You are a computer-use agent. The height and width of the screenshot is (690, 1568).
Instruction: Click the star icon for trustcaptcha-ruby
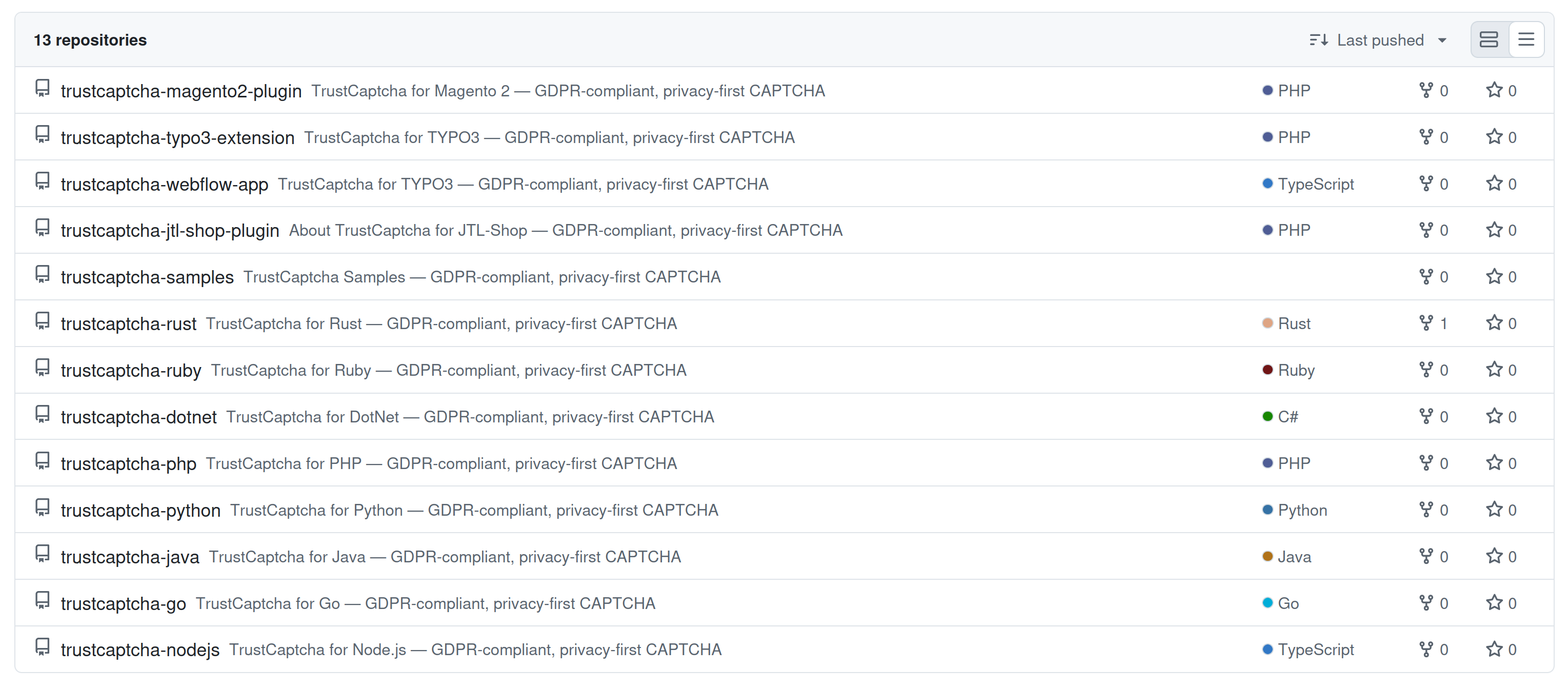[1494, 369]
